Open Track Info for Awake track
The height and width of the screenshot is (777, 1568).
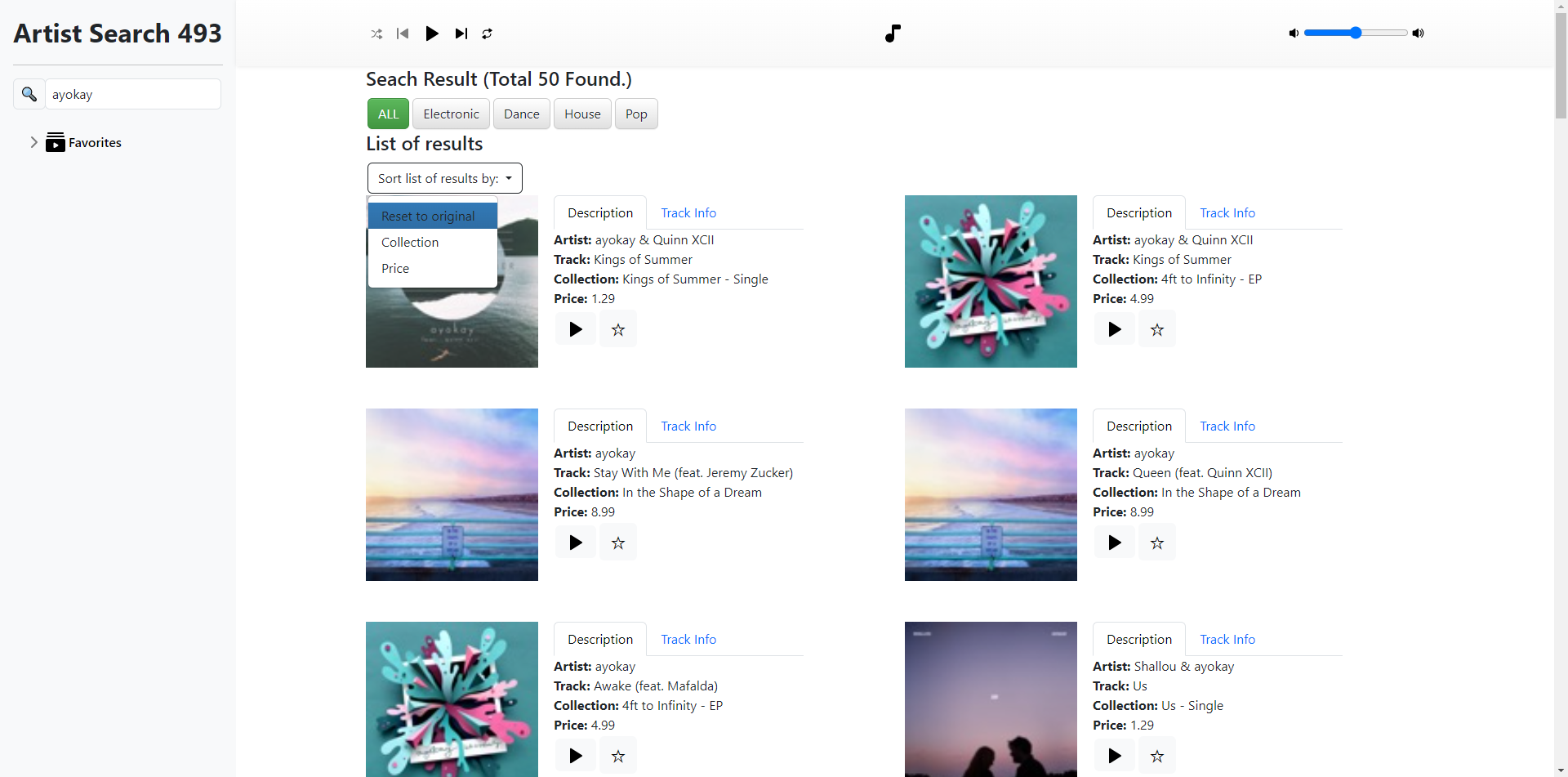[x=688, y=639]
